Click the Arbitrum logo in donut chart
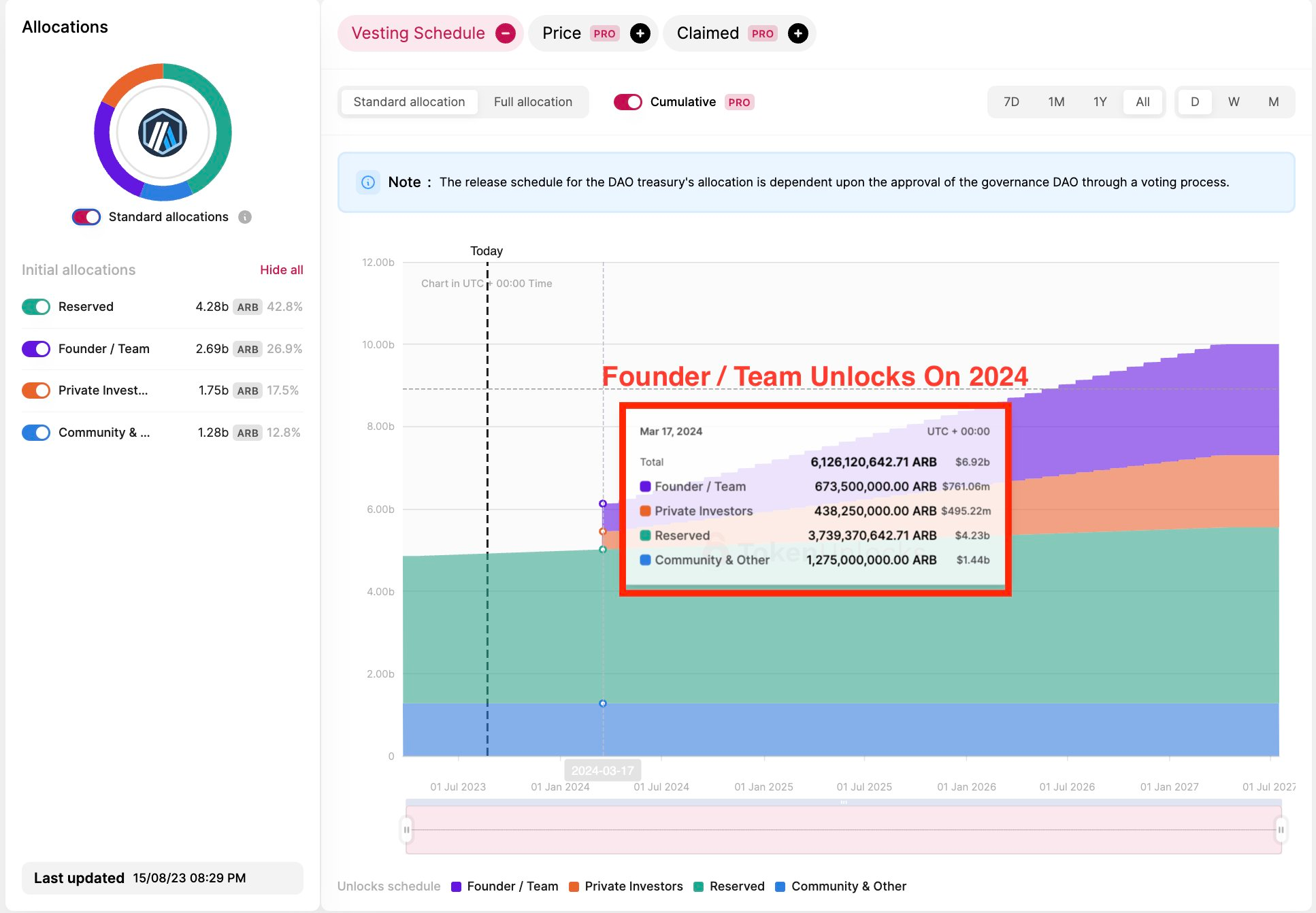1316x913 pixels. (x=163, y=133)
